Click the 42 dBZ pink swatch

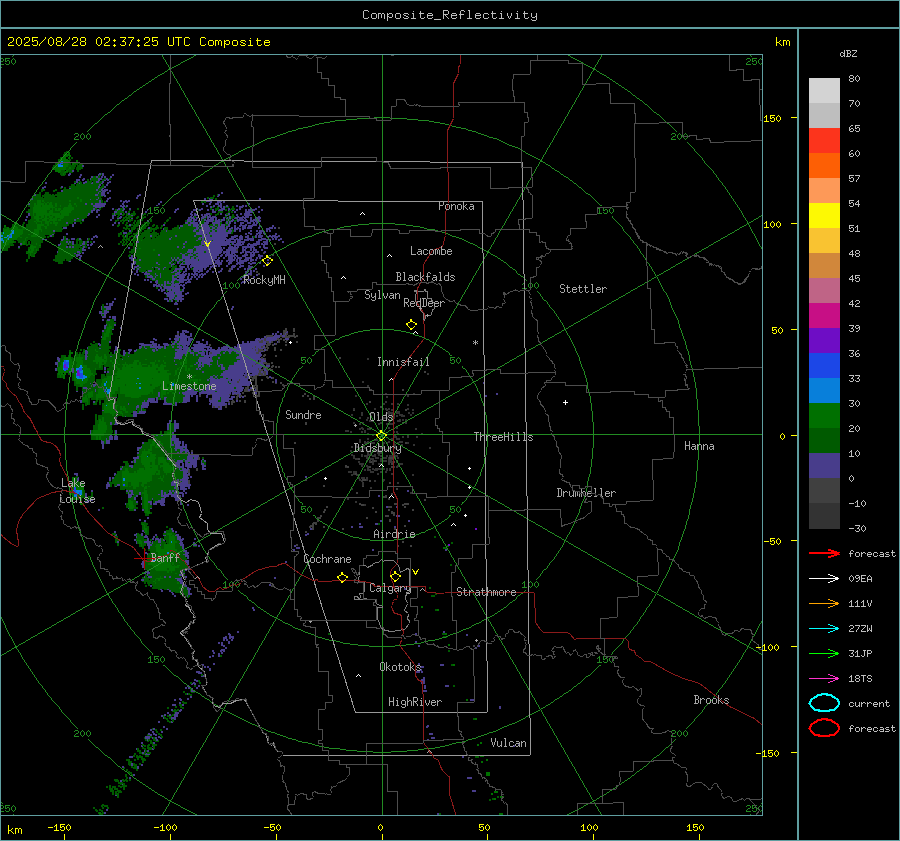coord(824,316)
